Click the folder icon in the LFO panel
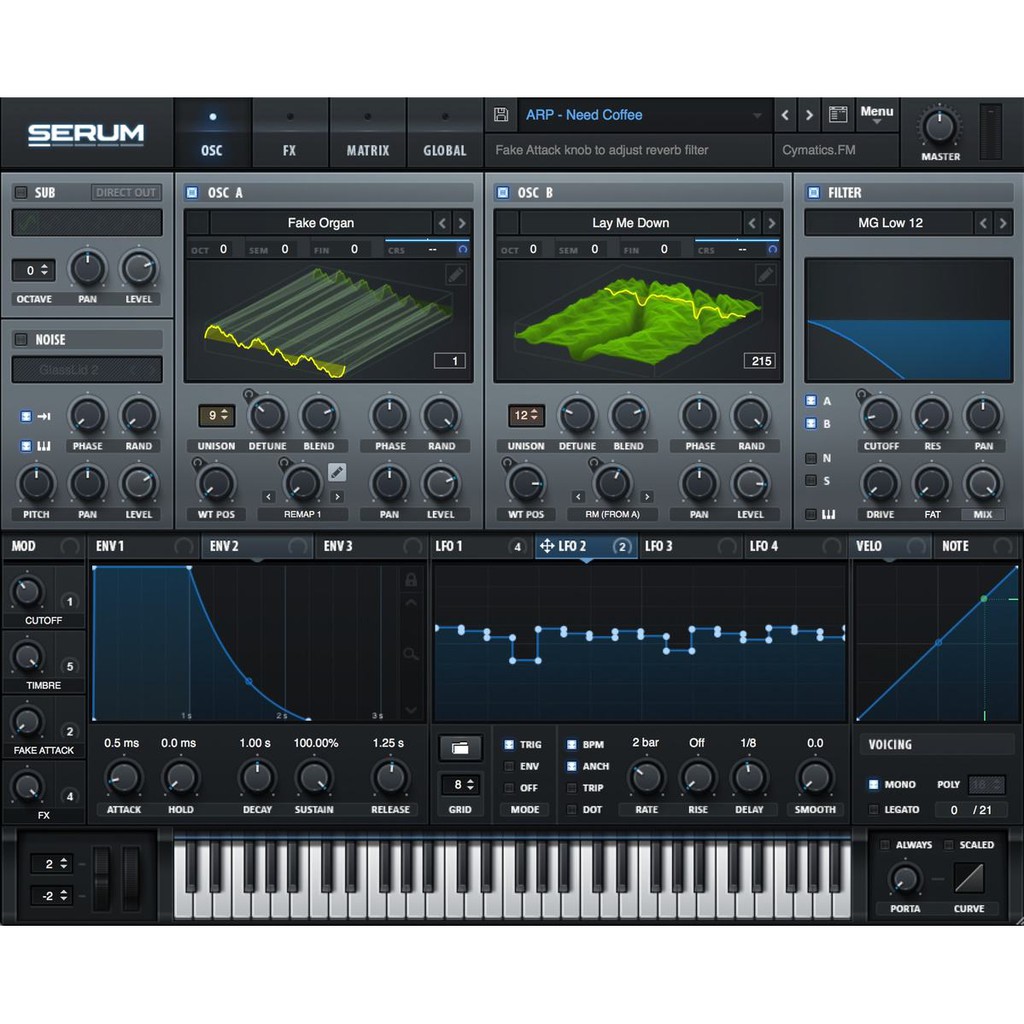1024x1024 pixels. (x=460, y=747)
